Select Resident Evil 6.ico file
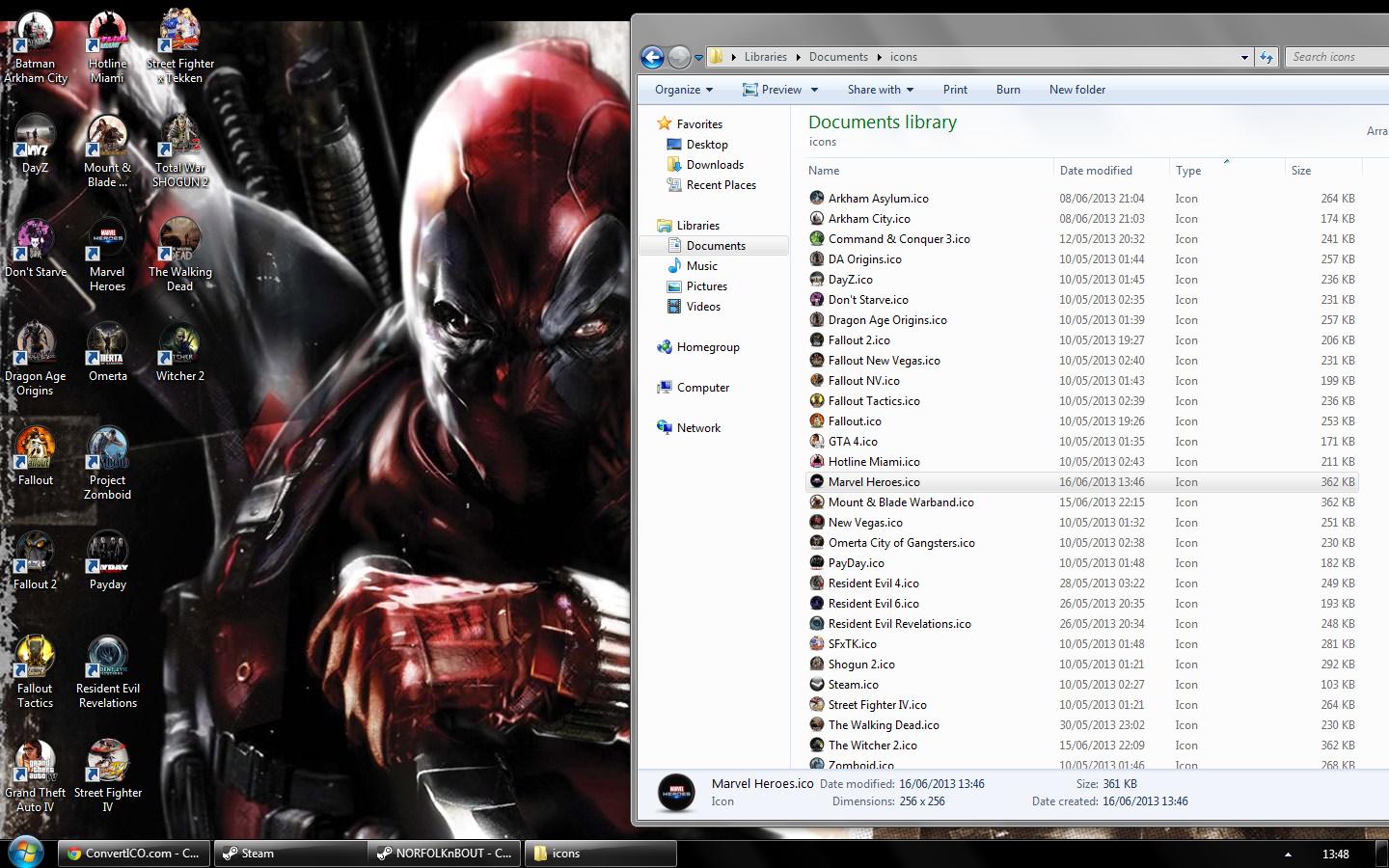1389x868 pixels. (x=1082, y=604)
